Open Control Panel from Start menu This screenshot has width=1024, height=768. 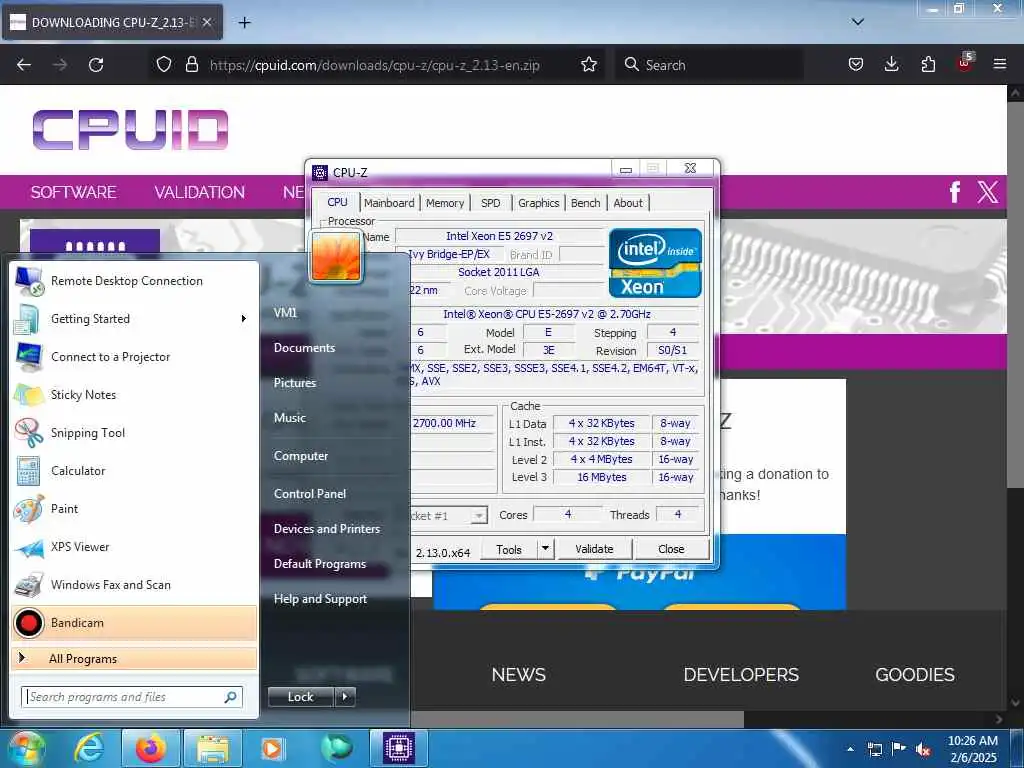pos(310,494)
